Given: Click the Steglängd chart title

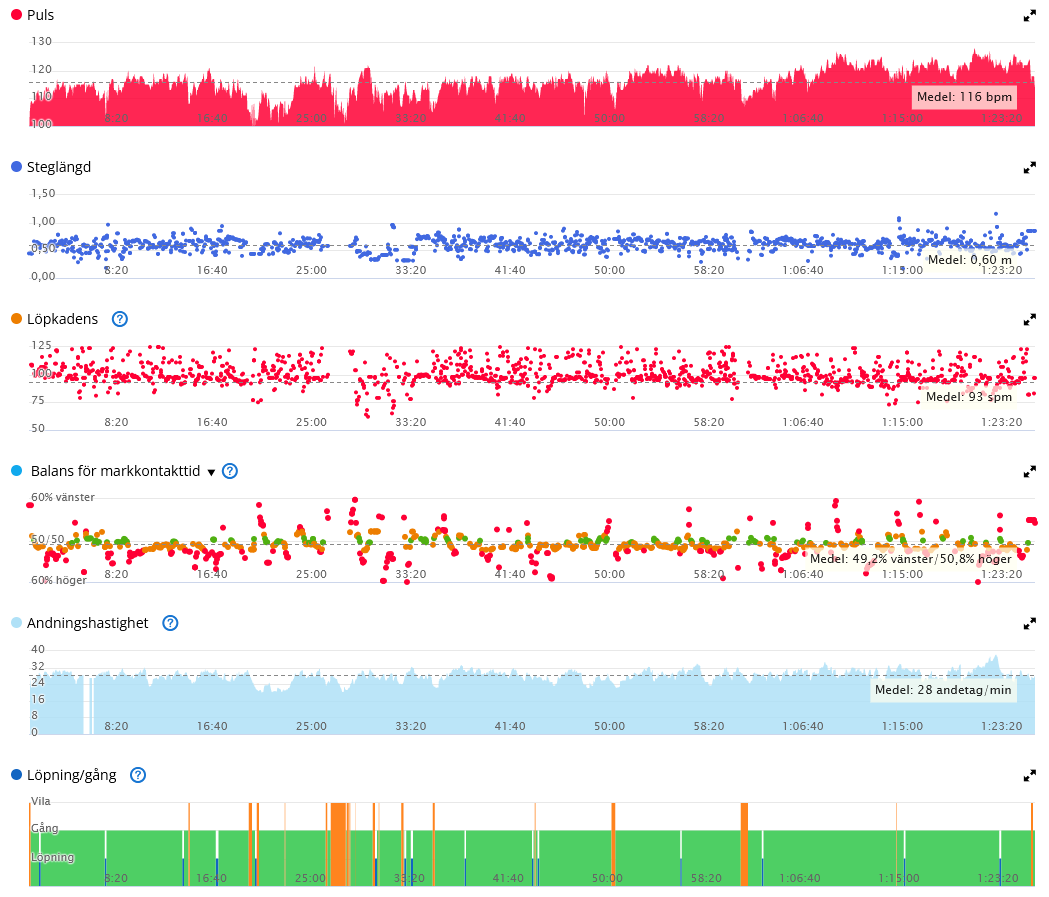Looking at the screenshot, I should point(59,167).
